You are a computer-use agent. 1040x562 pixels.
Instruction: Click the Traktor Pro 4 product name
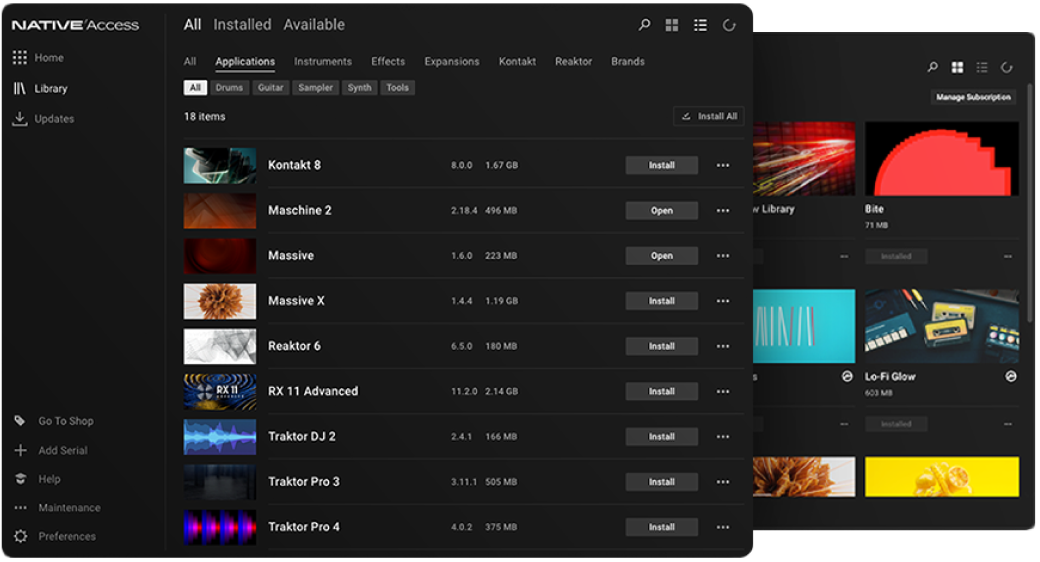point(304,527)
